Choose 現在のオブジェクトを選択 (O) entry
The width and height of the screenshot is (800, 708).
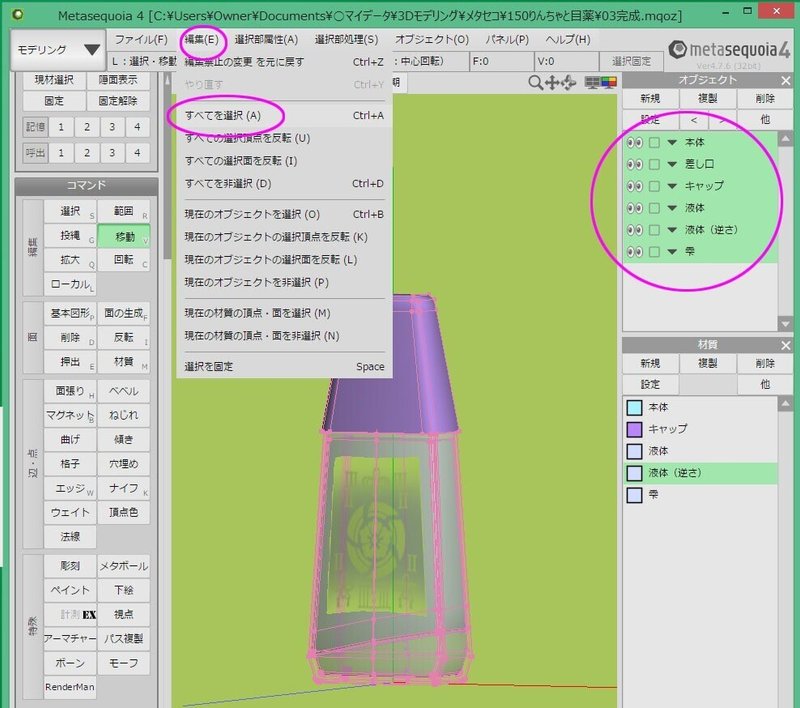click(284, 215)
